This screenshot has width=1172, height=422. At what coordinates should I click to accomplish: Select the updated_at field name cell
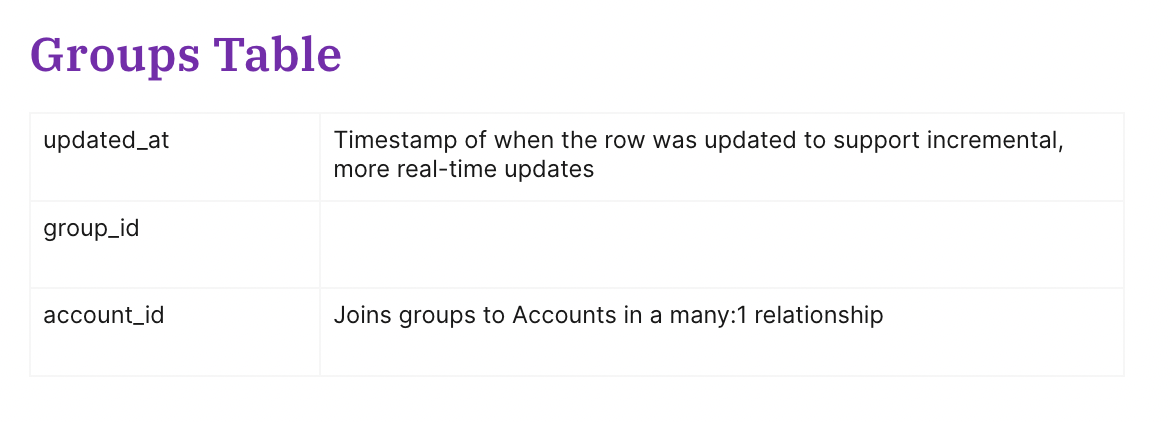coord(175,157)
